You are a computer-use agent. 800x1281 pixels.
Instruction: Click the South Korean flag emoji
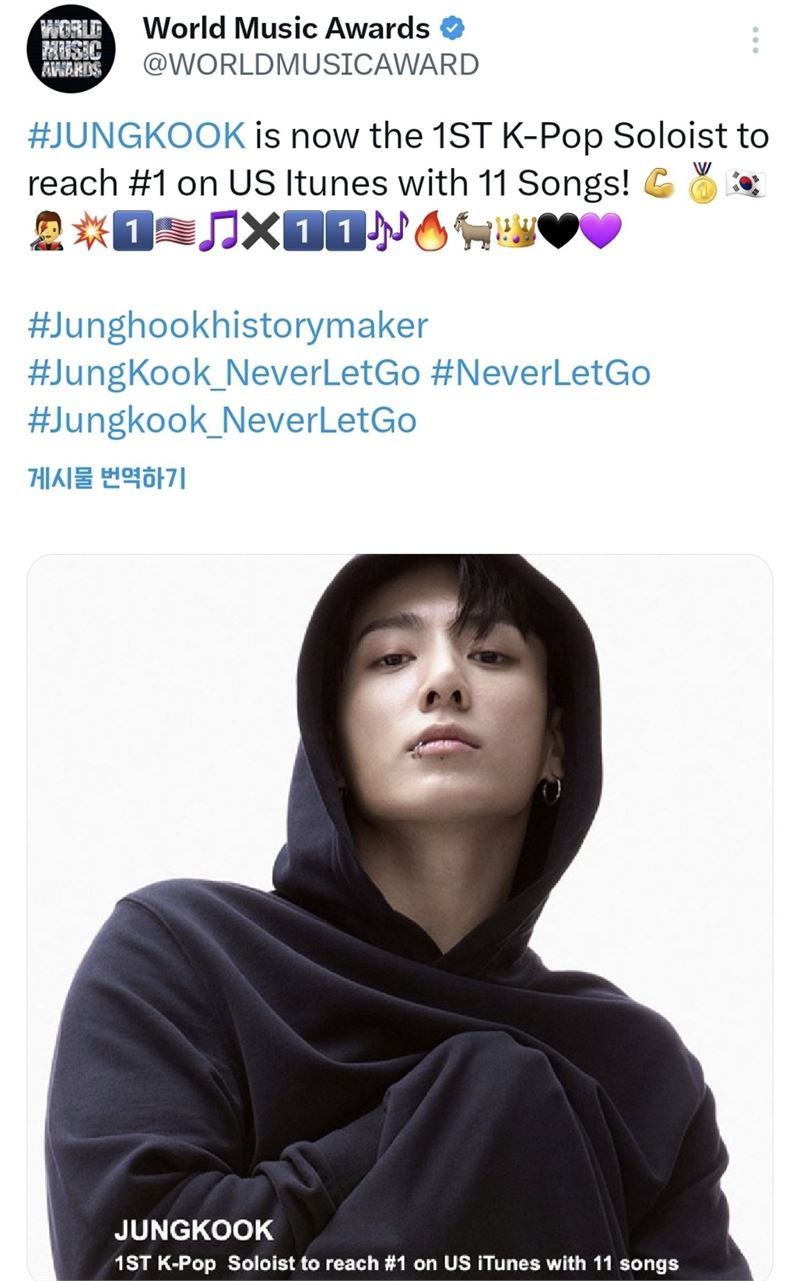click(x=746, y=183)
